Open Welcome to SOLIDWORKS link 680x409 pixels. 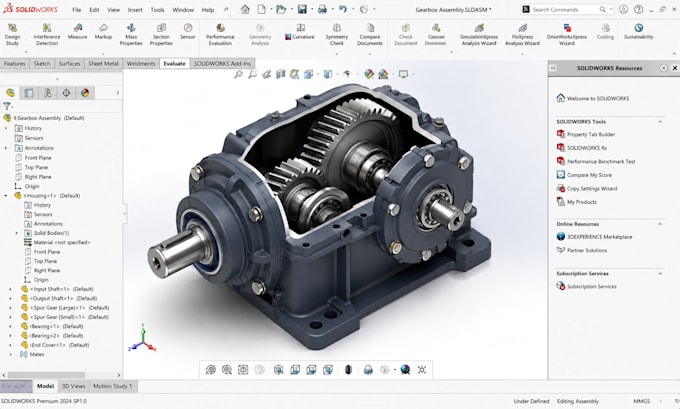click(592, 98)
